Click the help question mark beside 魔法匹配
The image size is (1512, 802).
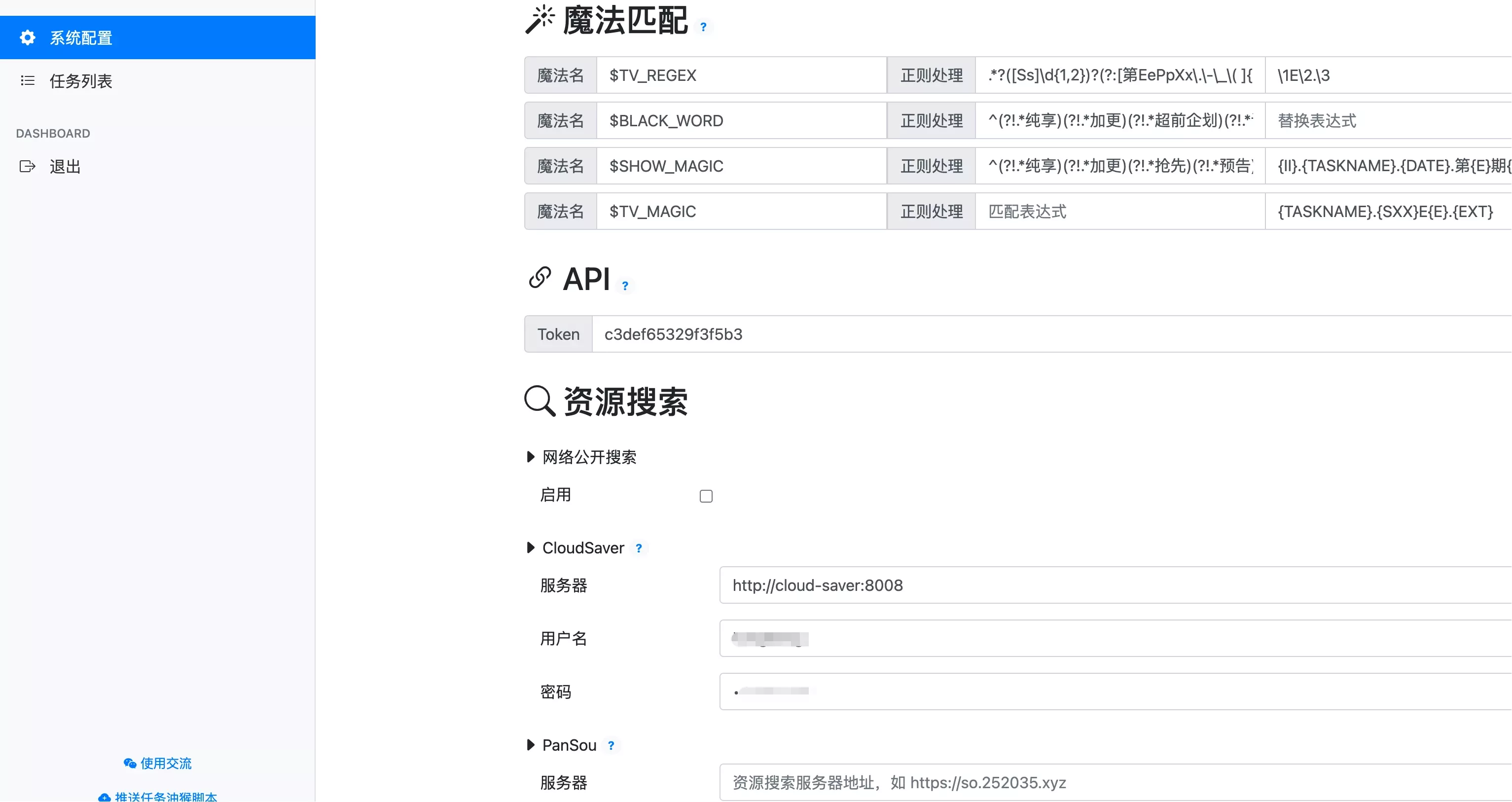[703, 27]
